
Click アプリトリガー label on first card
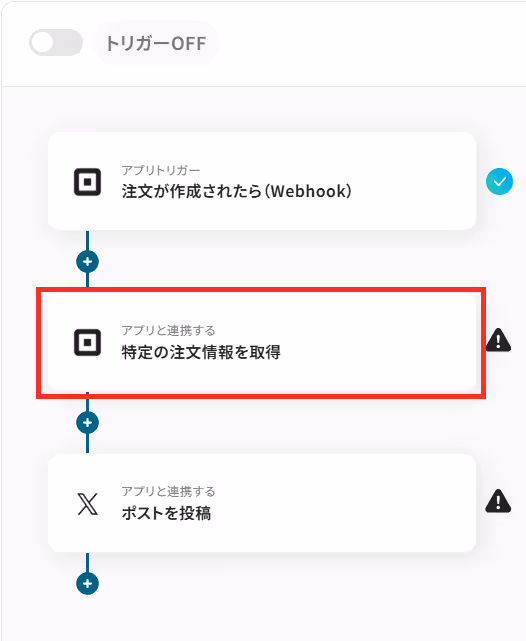pos(161,170)
